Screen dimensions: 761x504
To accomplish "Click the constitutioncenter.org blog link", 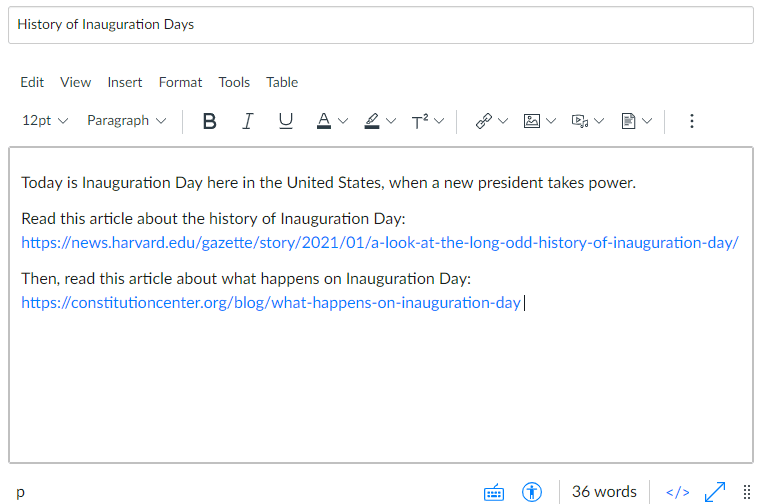I will (x=271, y=303).
